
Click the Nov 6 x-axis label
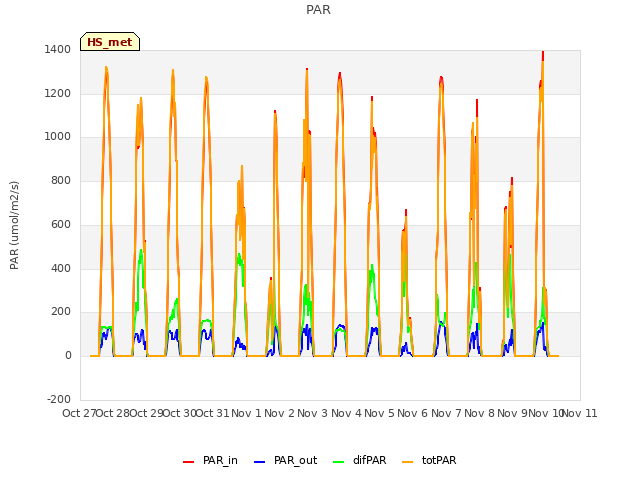(x=413, y=413)
